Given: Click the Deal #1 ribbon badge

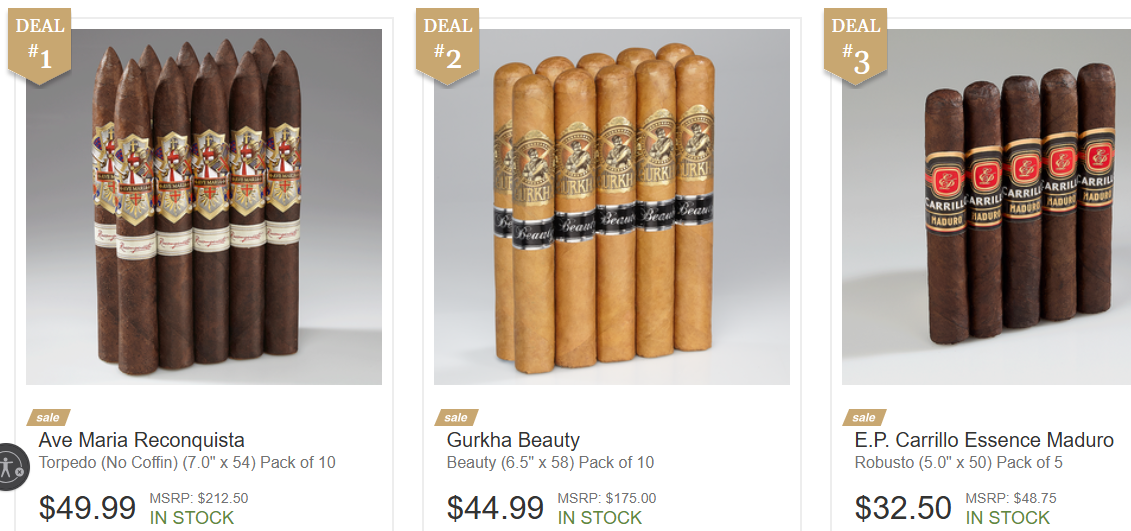Looking at the screenshot, I should pos(40,45).
